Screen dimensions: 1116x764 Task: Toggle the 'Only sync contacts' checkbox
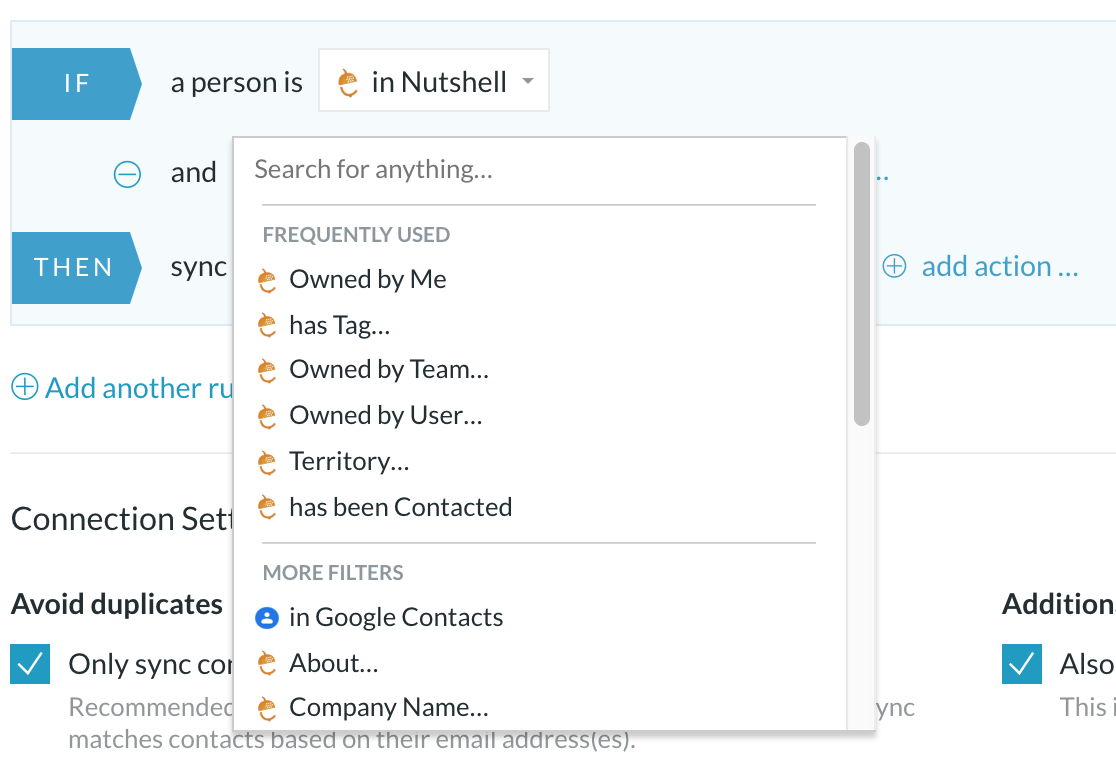coord(30,664)
